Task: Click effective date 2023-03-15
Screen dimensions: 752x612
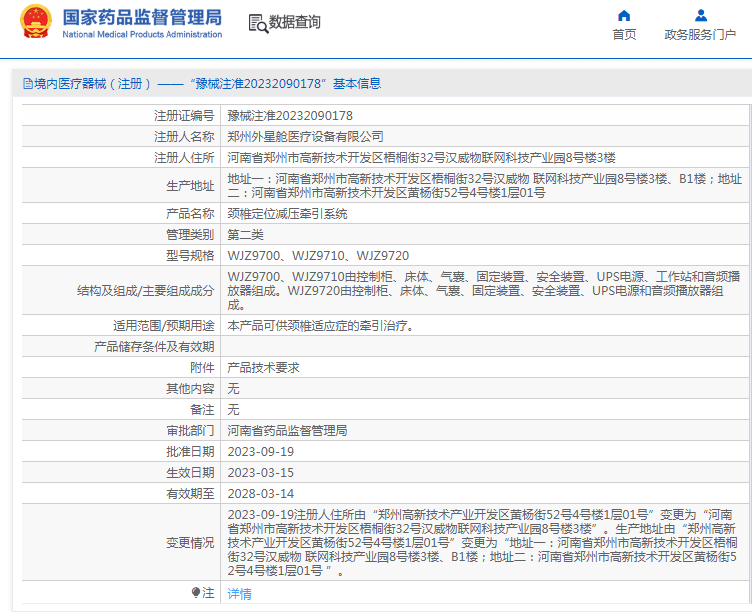Action: (x=260, y=473)
